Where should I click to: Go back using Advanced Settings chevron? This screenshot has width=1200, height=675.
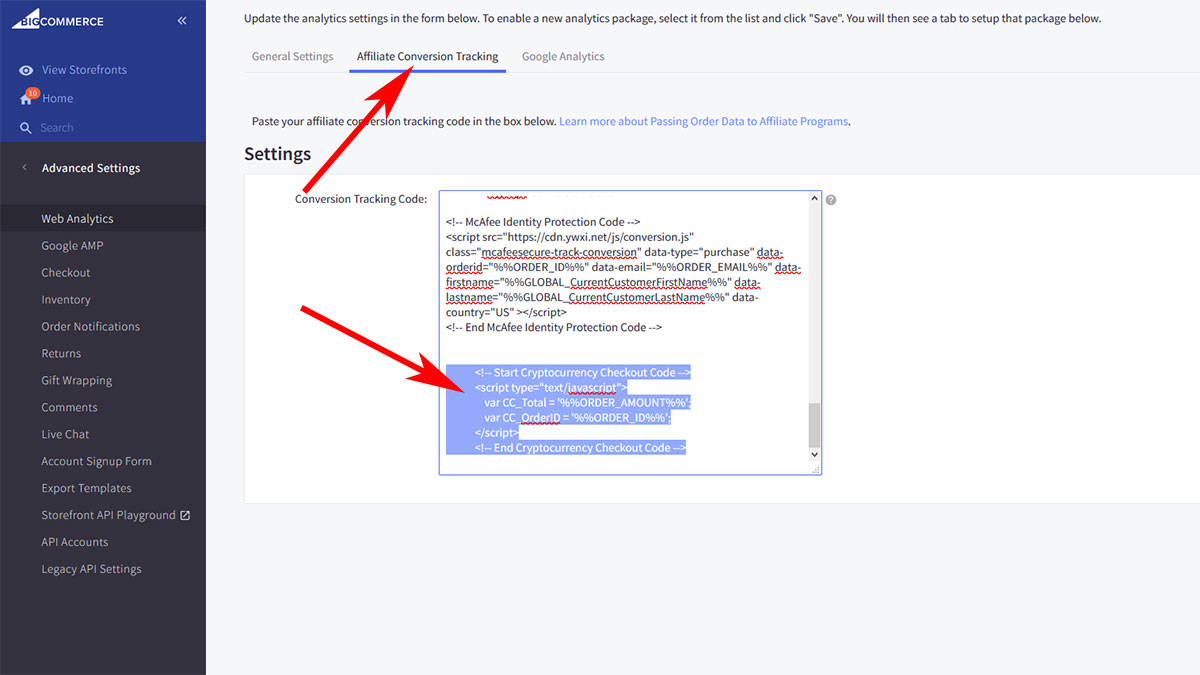[24, 168]
